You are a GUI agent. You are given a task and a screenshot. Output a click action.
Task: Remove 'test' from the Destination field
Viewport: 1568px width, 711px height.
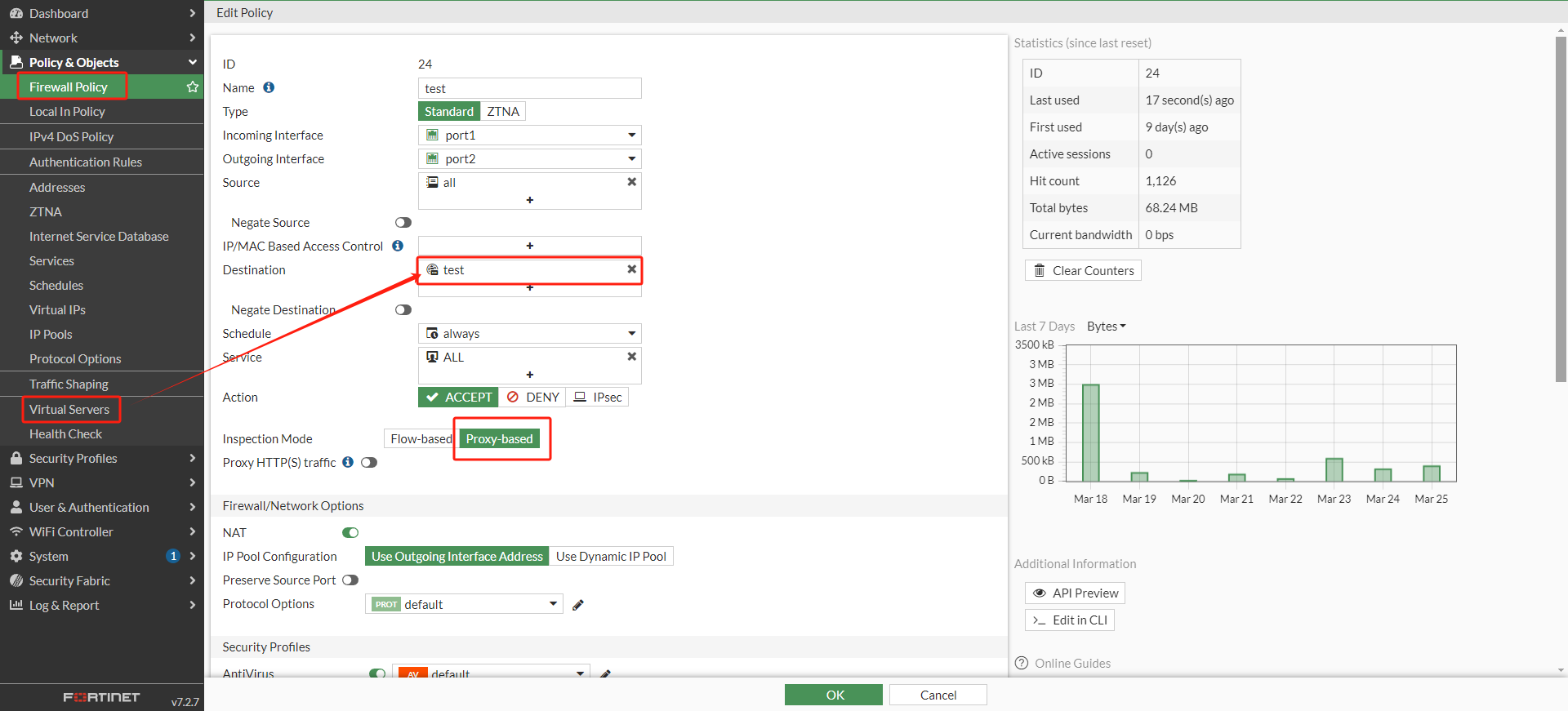tap(631, 269)
